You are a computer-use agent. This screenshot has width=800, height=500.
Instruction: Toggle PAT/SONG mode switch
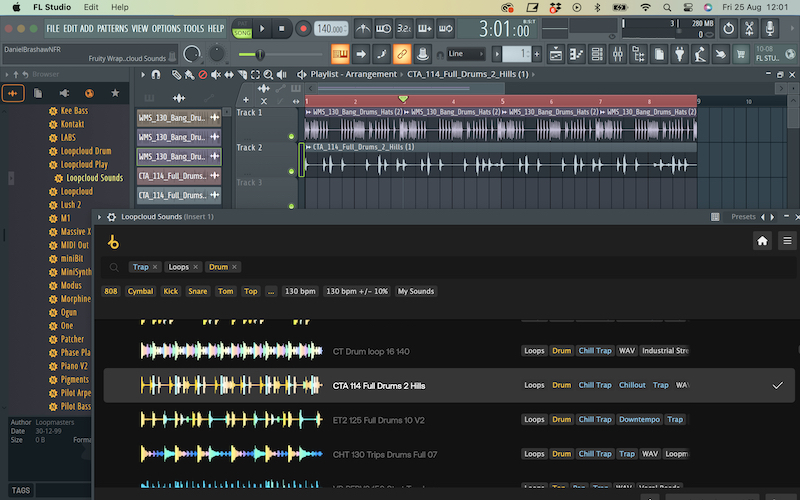click(x=242, y=29)
